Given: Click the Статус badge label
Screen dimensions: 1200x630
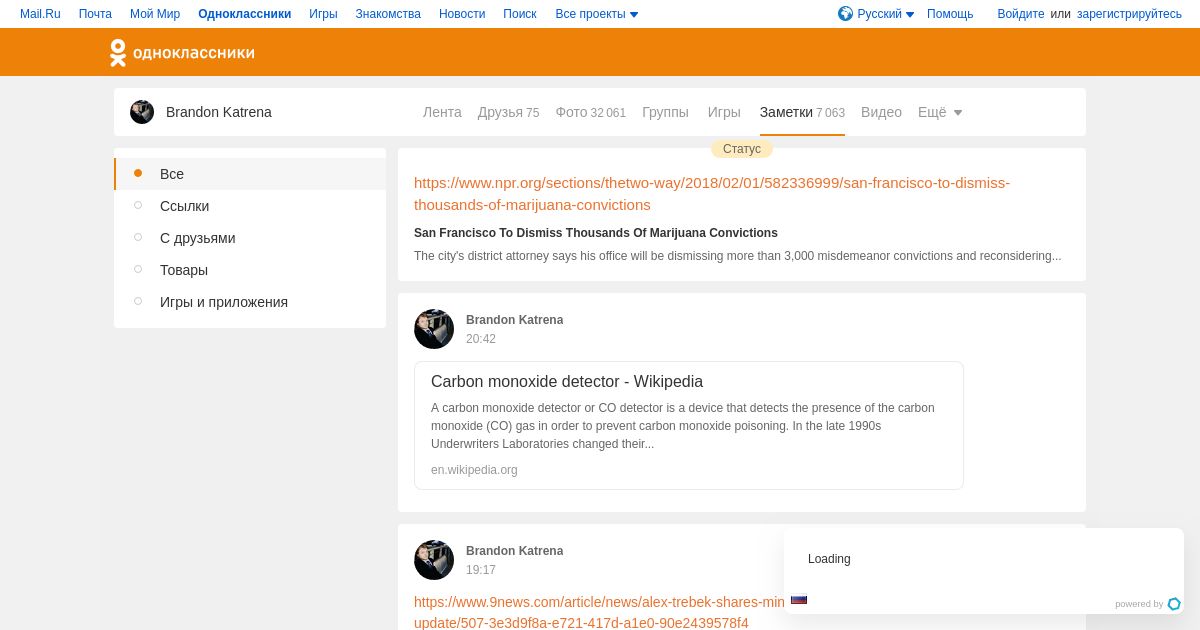Looking at the screenshot, I should [x=742, y=149].
